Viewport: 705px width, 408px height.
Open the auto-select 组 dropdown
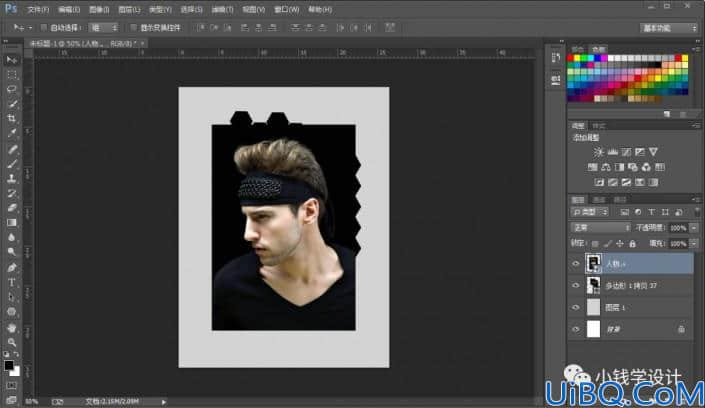(x=103, y=28)
